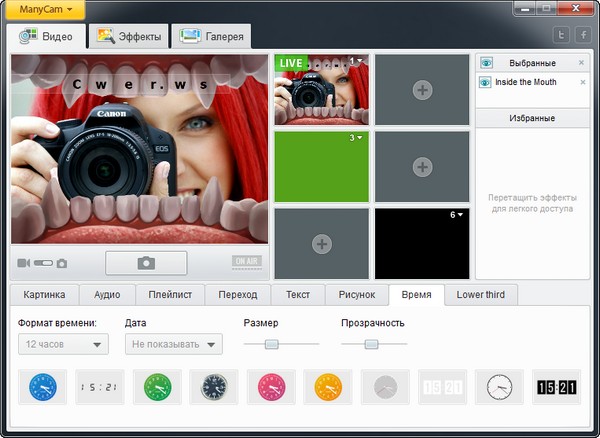Toggle the eye icon beside Выбранные
Viewport: 600px width, 438px height.
click(x=486, y=63)
